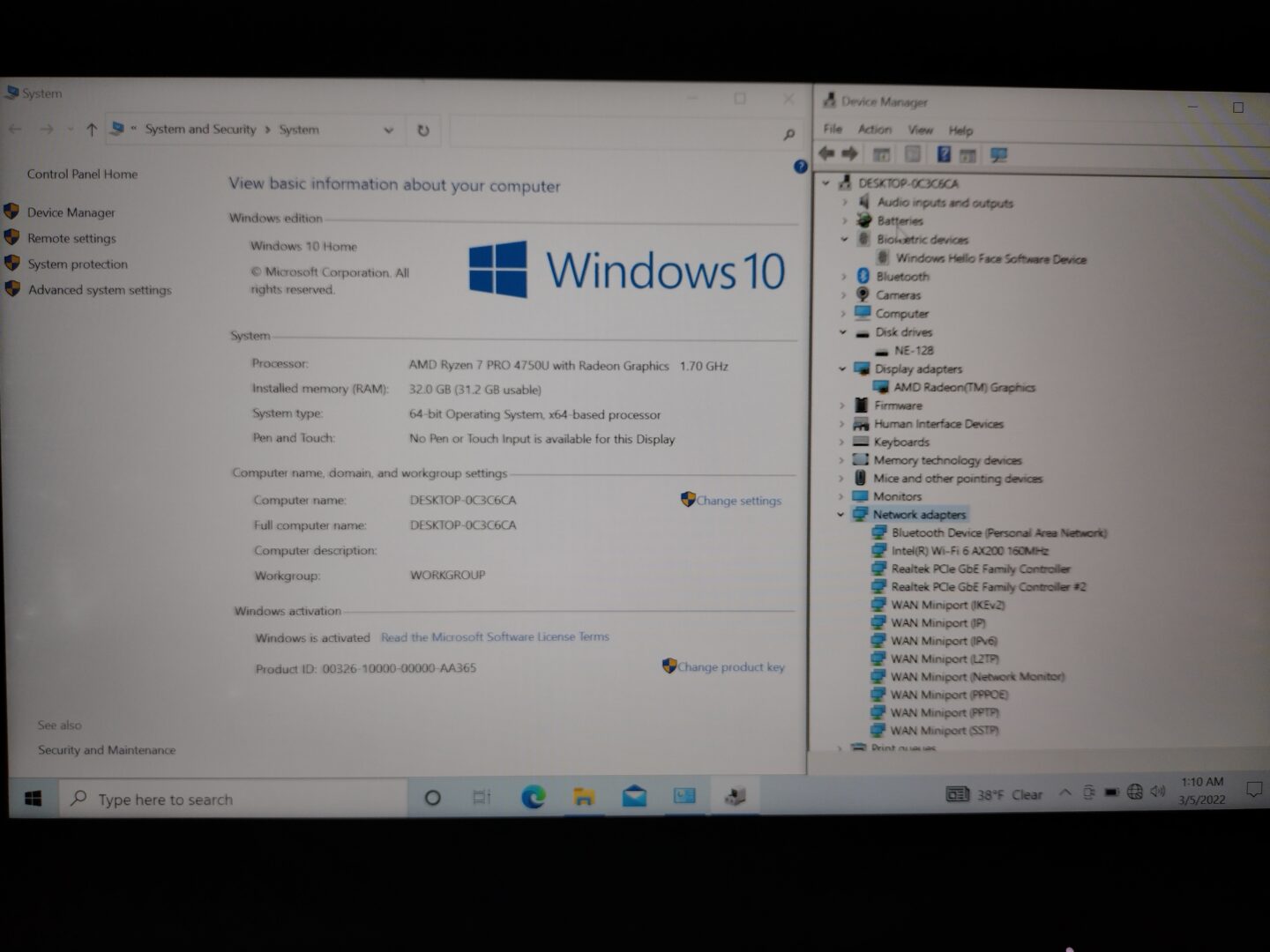Open Task View on taskbar
The image size is (1270, 952).
click(x=482, y=798)
